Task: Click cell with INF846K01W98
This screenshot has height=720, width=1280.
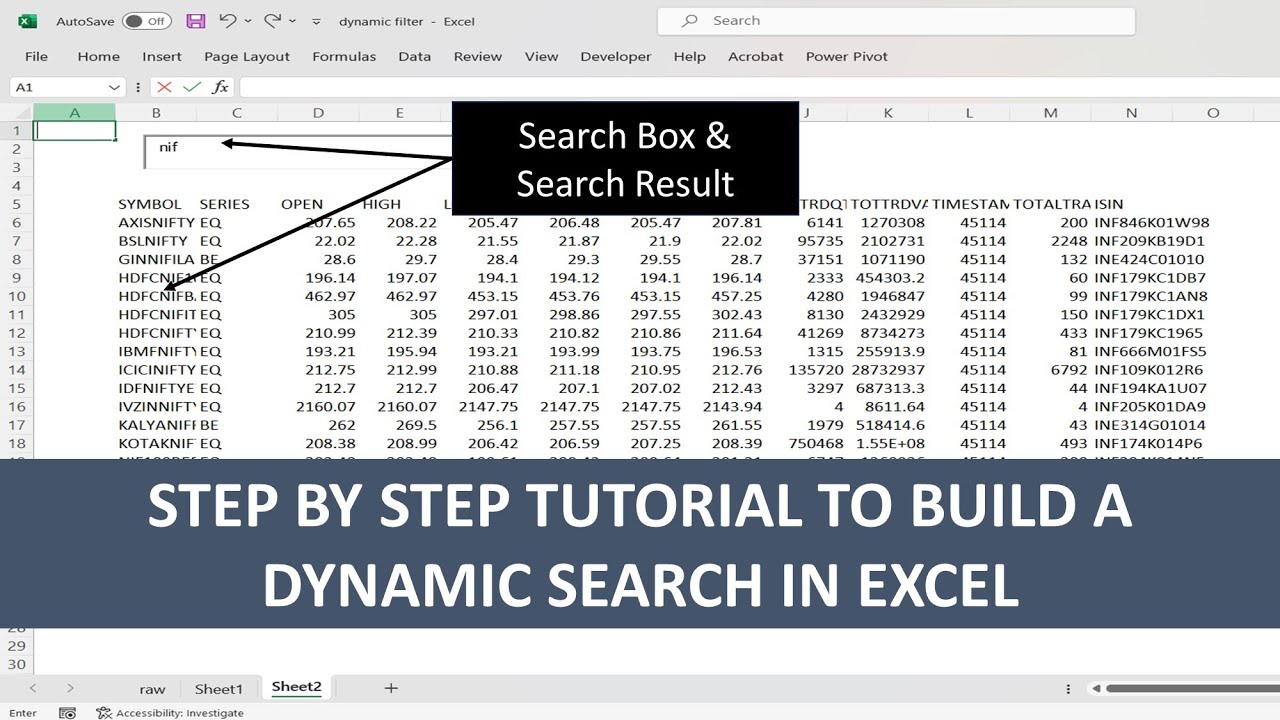Action: point(1152,223)
